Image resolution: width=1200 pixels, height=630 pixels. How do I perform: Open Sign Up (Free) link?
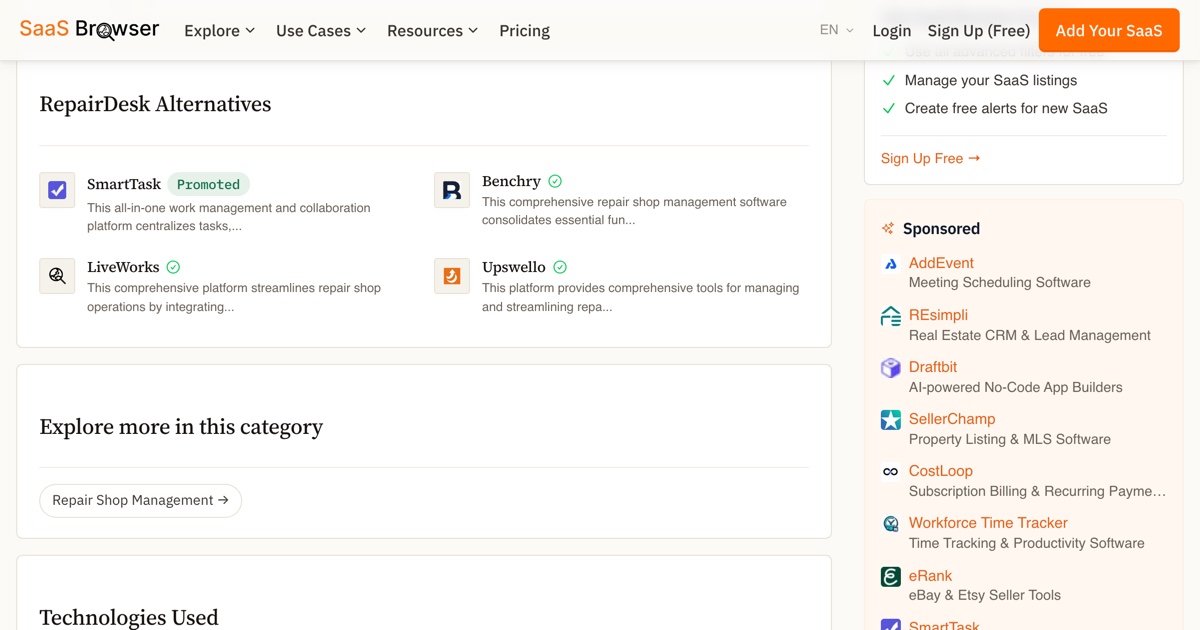[x=978, y=31]
